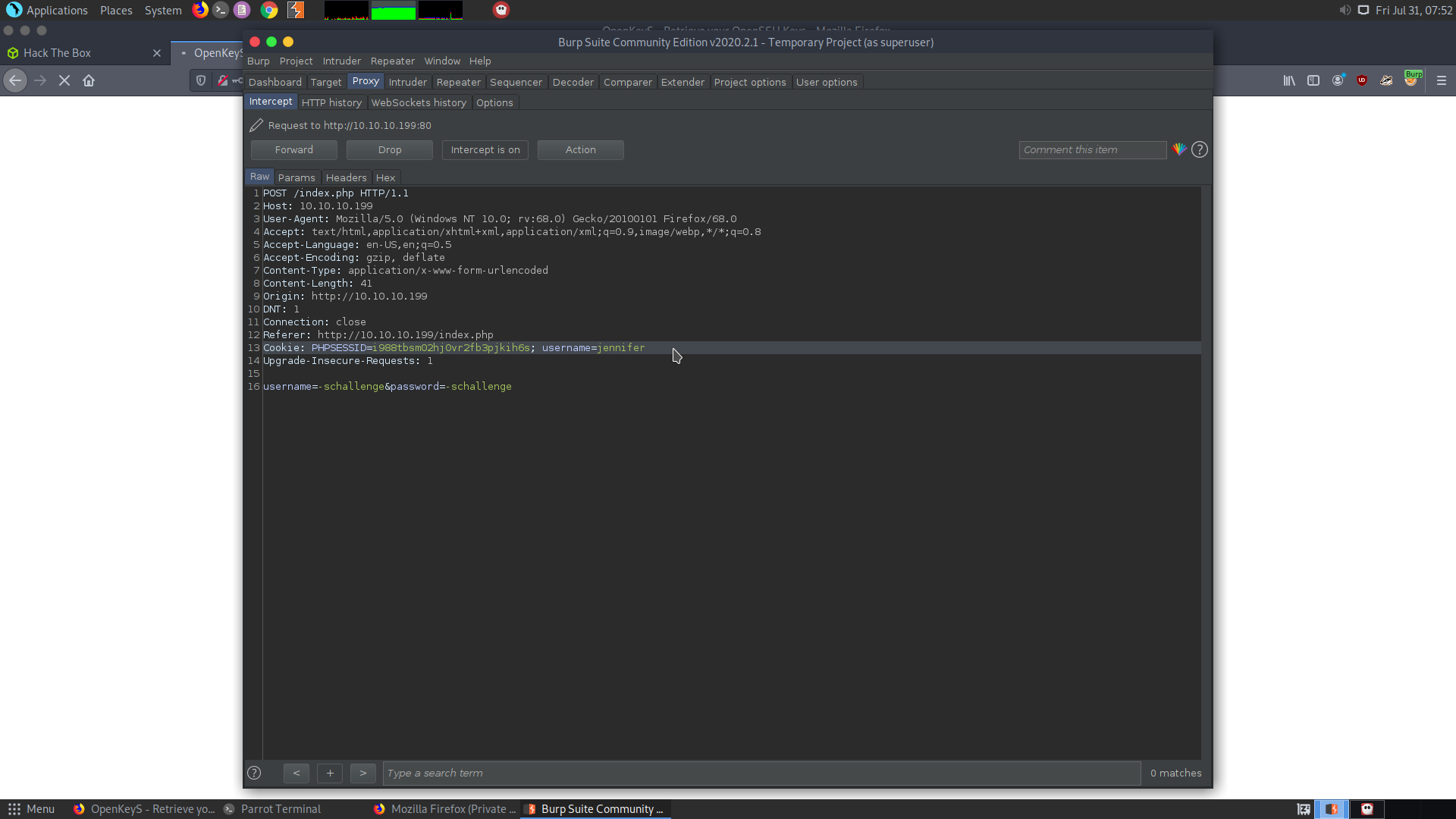Click Firefox home icon

[x=89, y=80]
